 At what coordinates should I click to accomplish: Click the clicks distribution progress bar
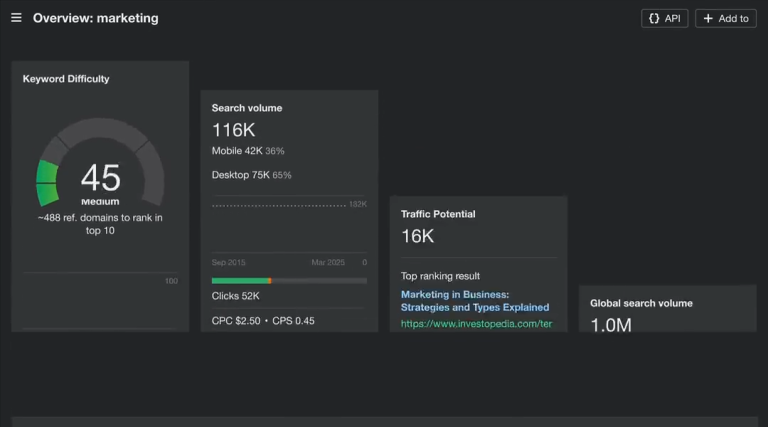point(289,281)
